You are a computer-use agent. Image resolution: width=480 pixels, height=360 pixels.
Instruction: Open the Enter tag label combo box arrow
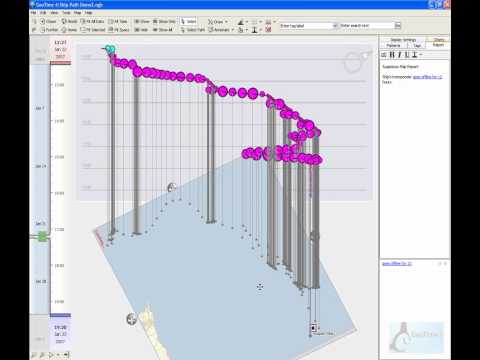click(335, 26)
